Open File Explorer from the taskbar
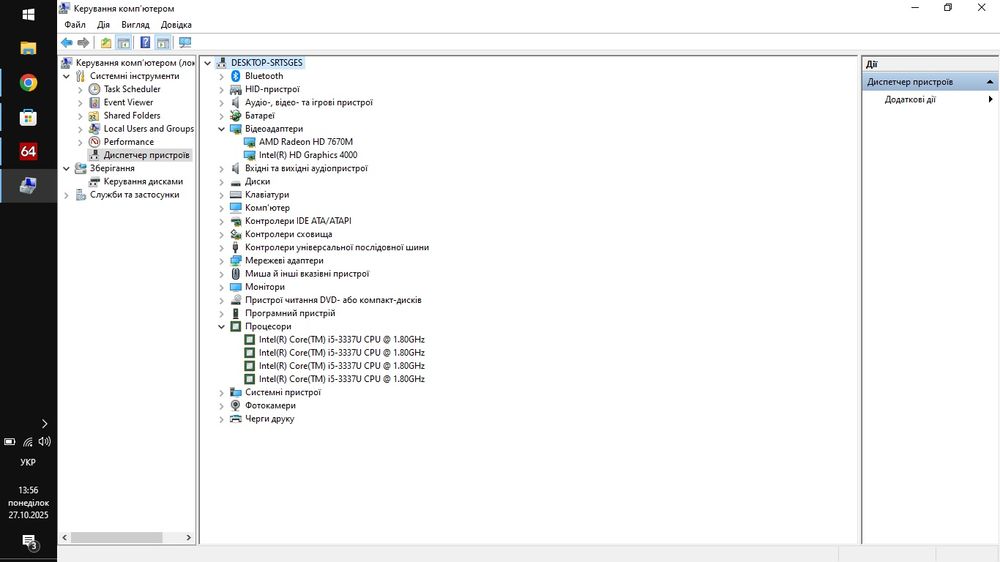Screen dimensions: 1000x562 point(28,48)
